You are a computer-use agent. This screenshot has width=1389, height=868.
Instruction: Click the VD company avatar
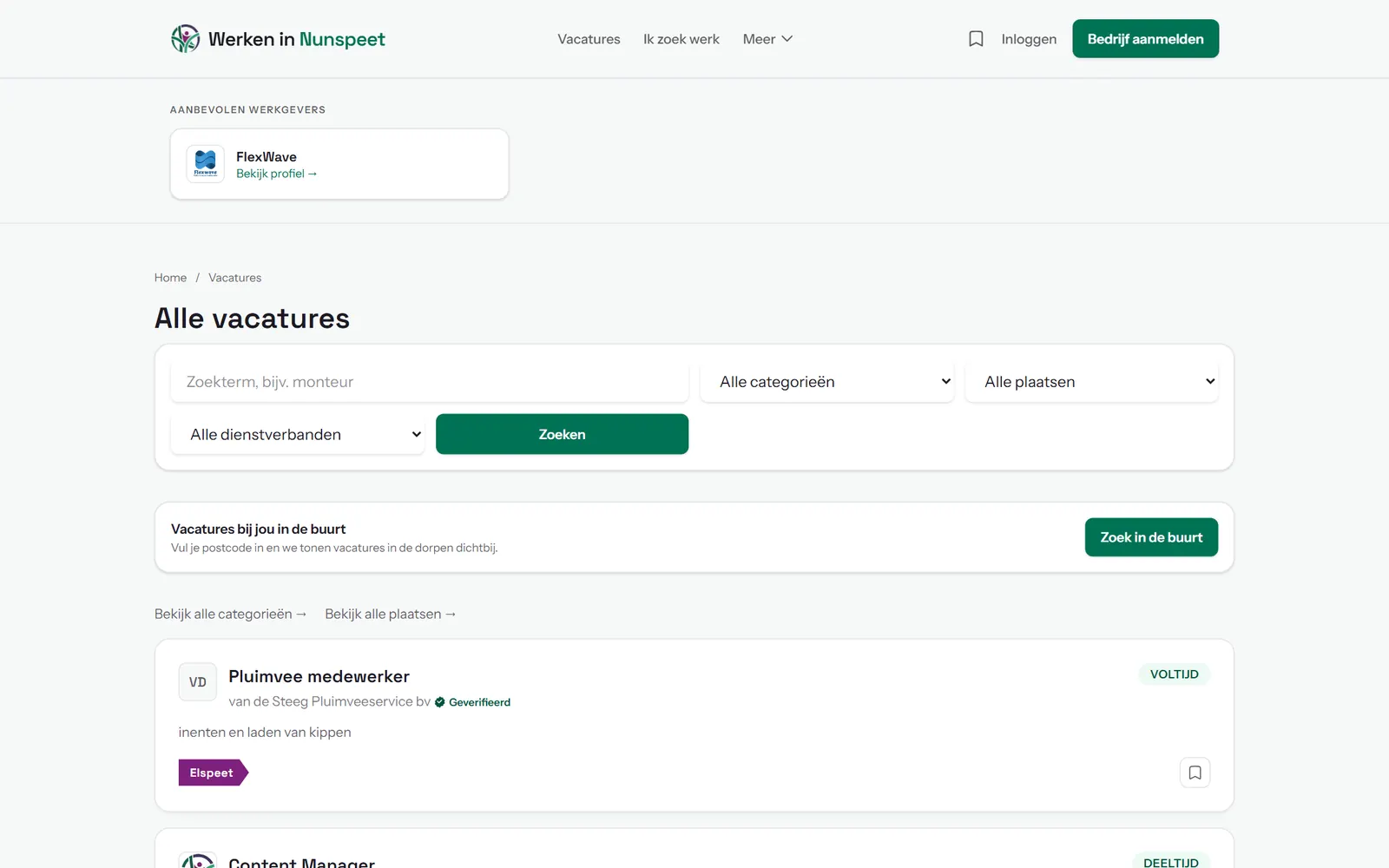pos(198,682)
